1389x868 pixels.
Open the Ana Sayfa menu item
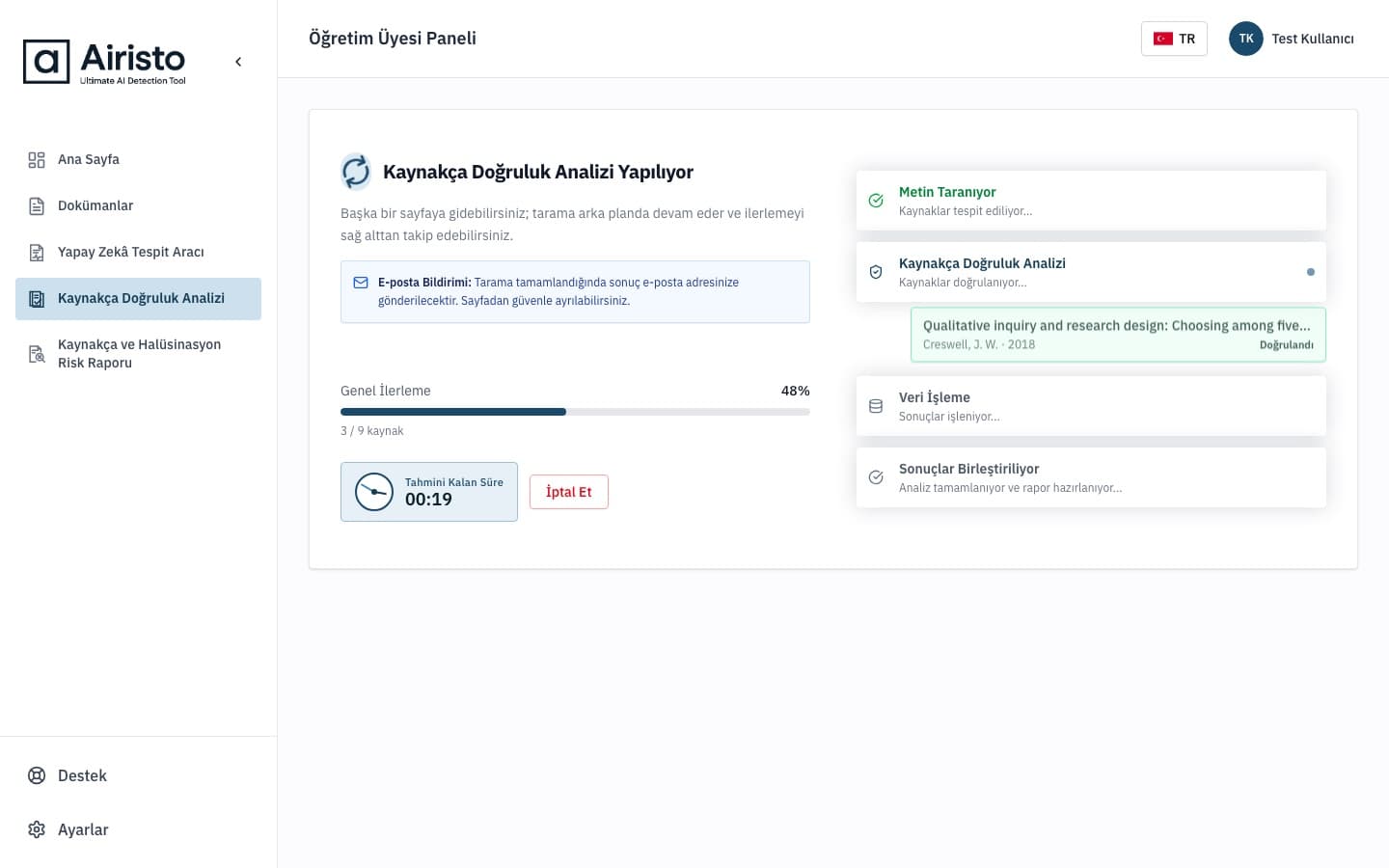(x=138, y=160)
